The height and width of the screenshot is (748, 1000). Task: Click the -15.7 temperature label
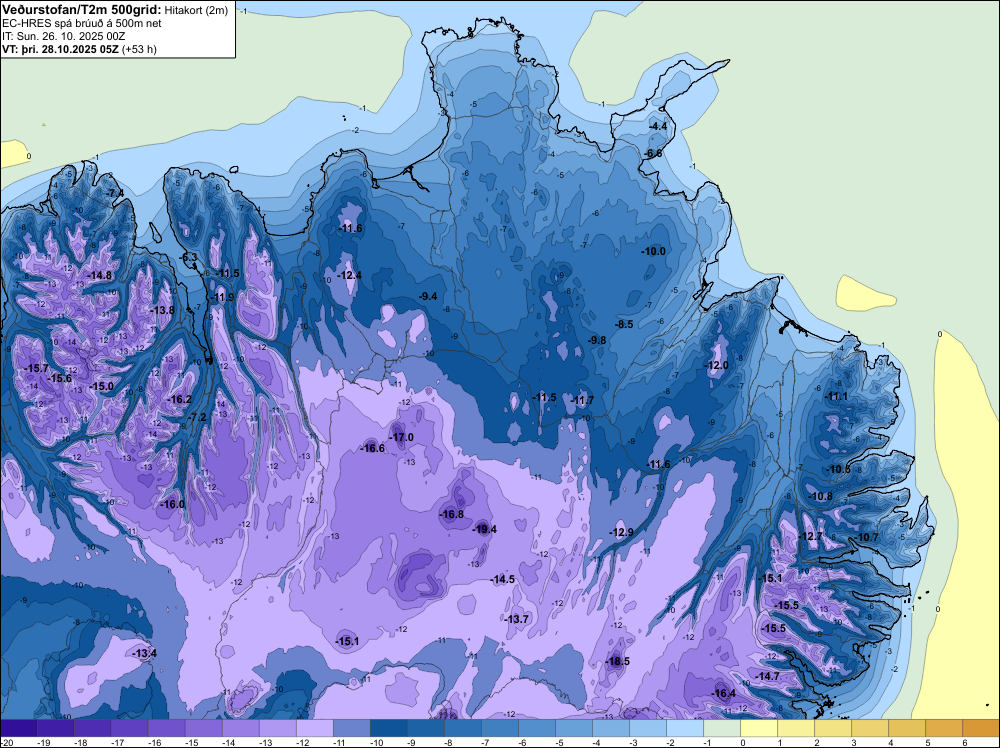(x=36, y=369)
